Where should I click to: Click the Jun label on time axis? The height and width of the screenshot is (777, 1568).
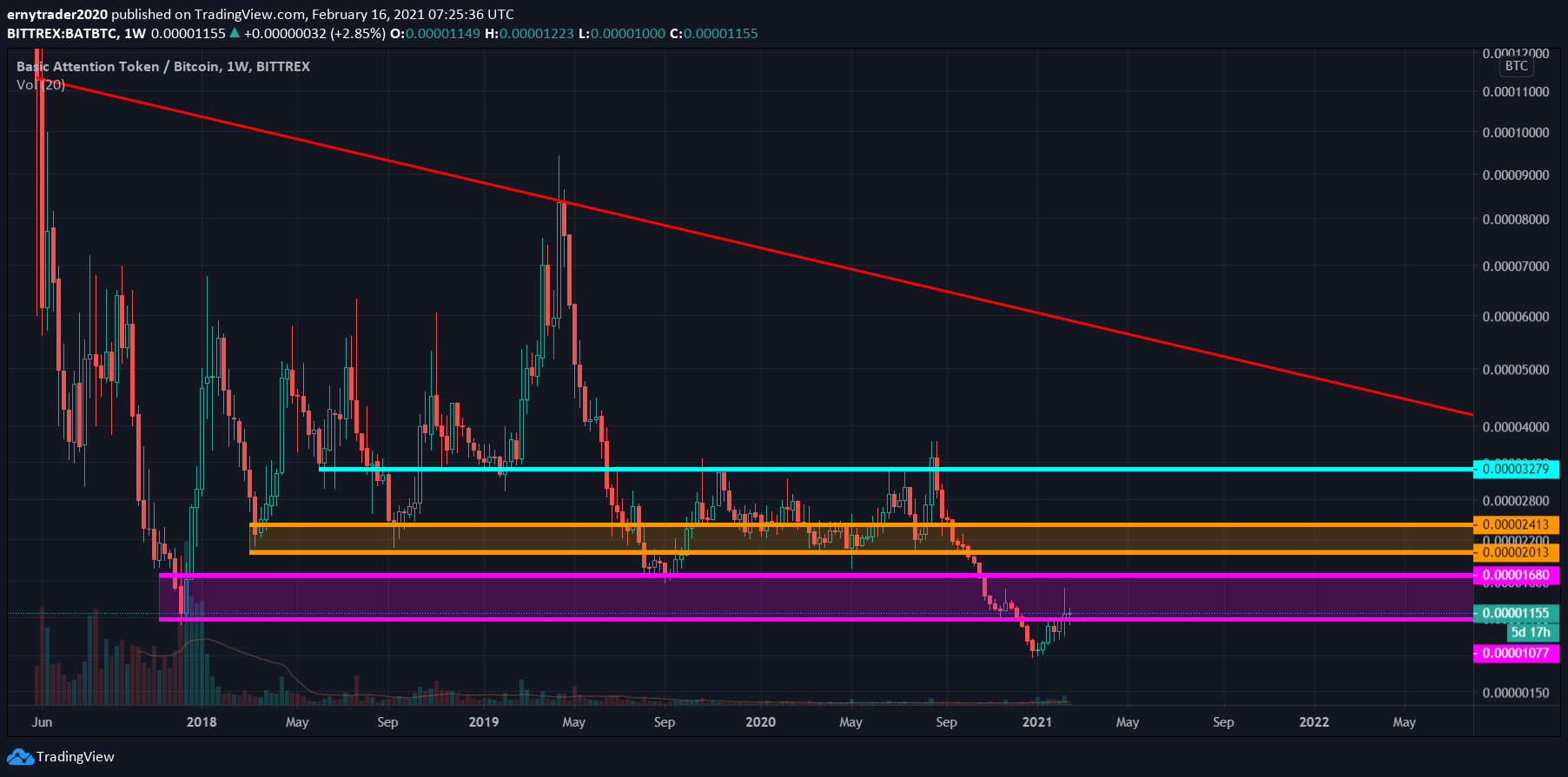pos(43,721)
